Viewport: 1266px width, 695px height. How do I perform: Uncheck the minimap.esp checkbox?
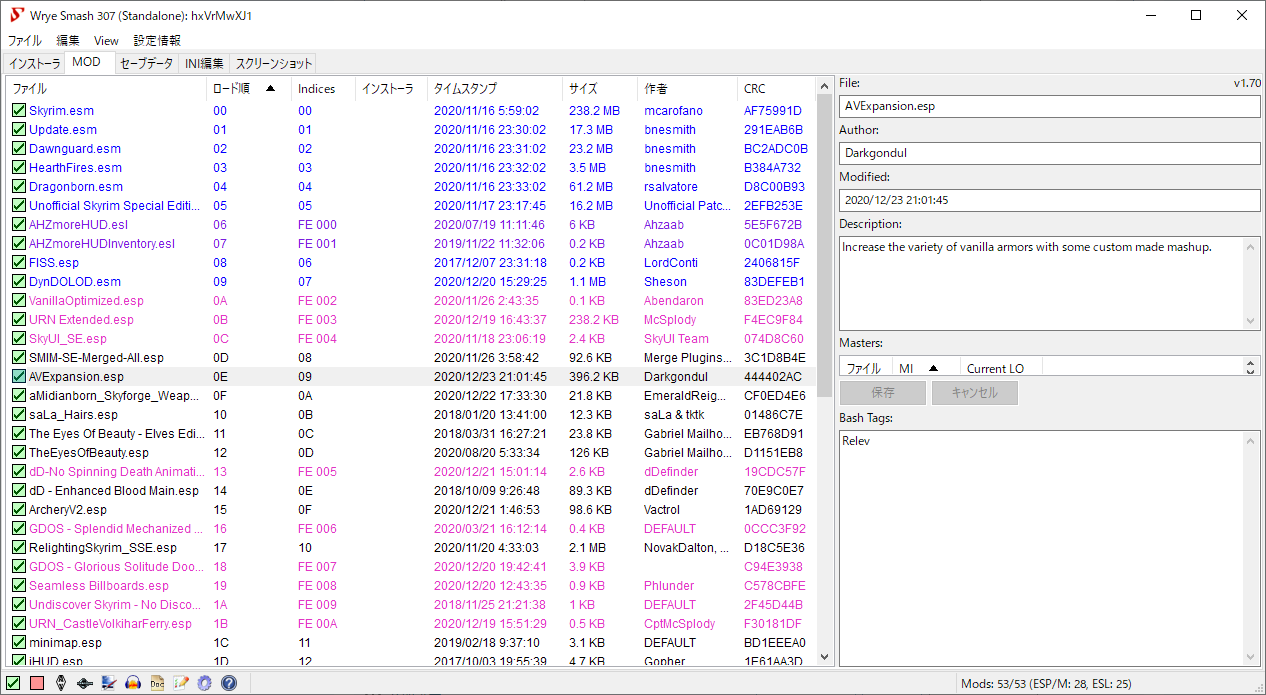click(18, 643)
